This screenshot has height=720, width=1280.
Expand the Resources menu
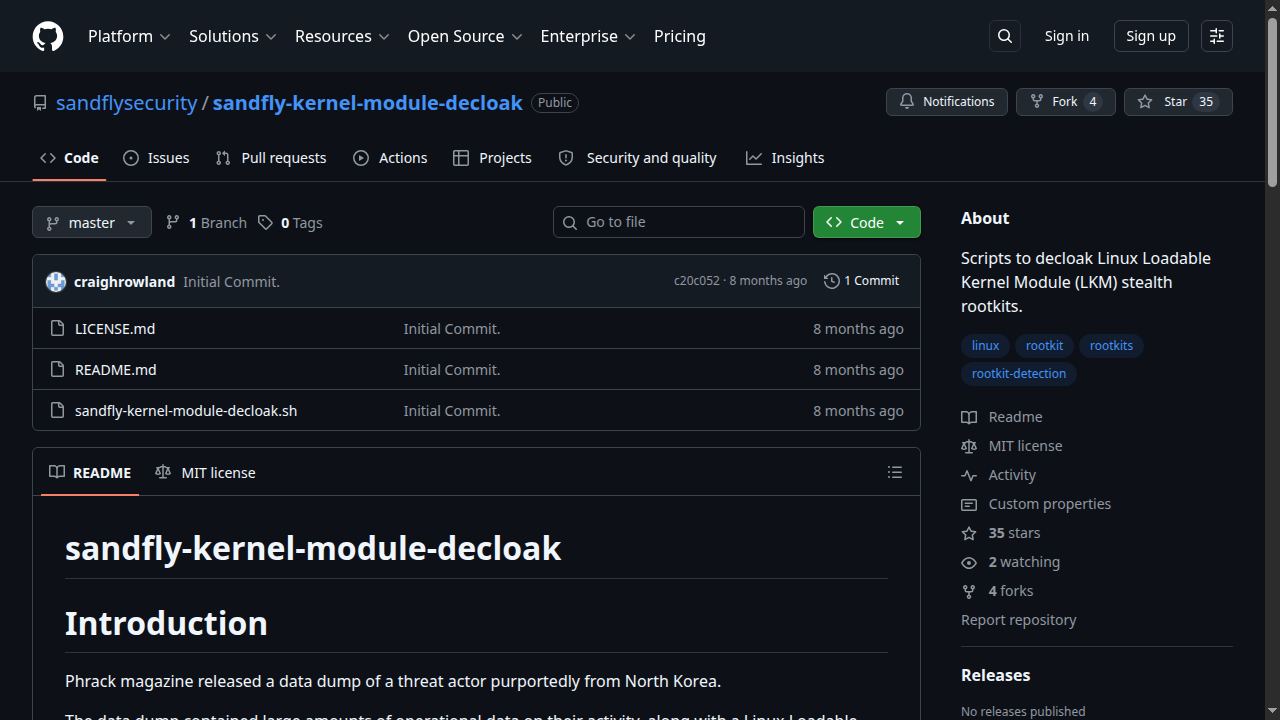pos(342,36)
